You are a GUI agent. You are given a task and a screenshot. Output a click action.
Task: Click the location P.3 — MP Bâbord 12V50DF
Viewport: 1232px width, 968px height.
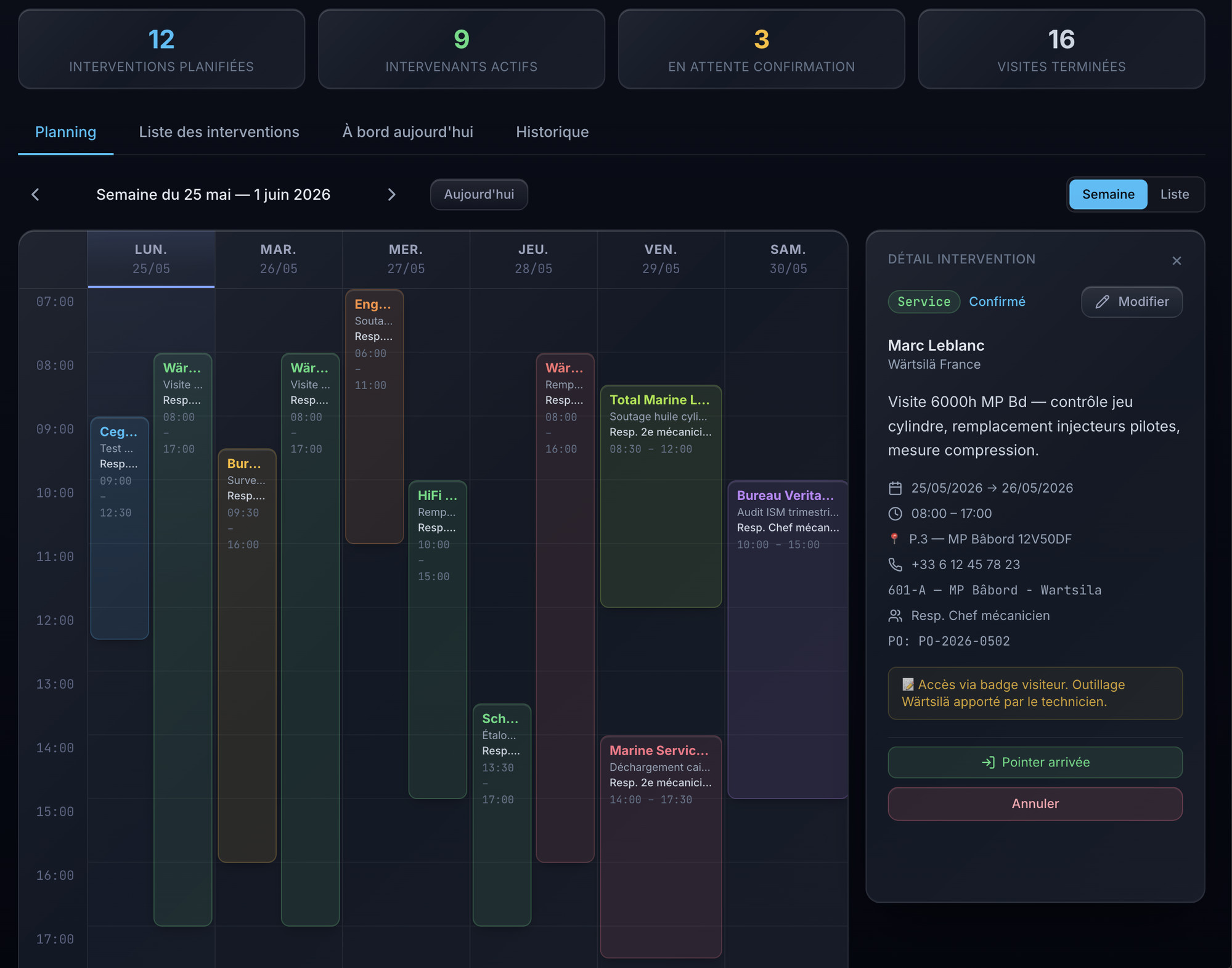click(990, 539)
